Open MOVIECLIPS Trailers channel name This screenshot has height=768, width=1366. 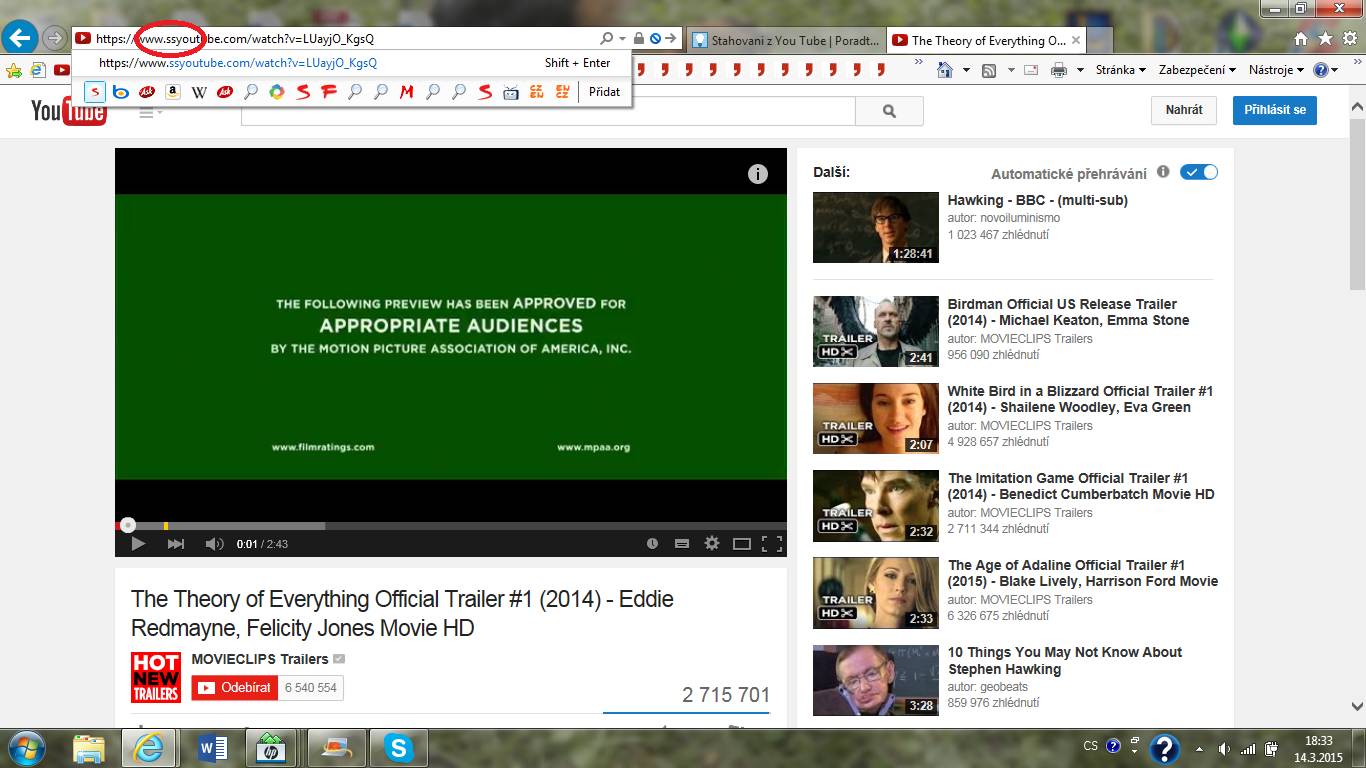click(x=260, y=659)
